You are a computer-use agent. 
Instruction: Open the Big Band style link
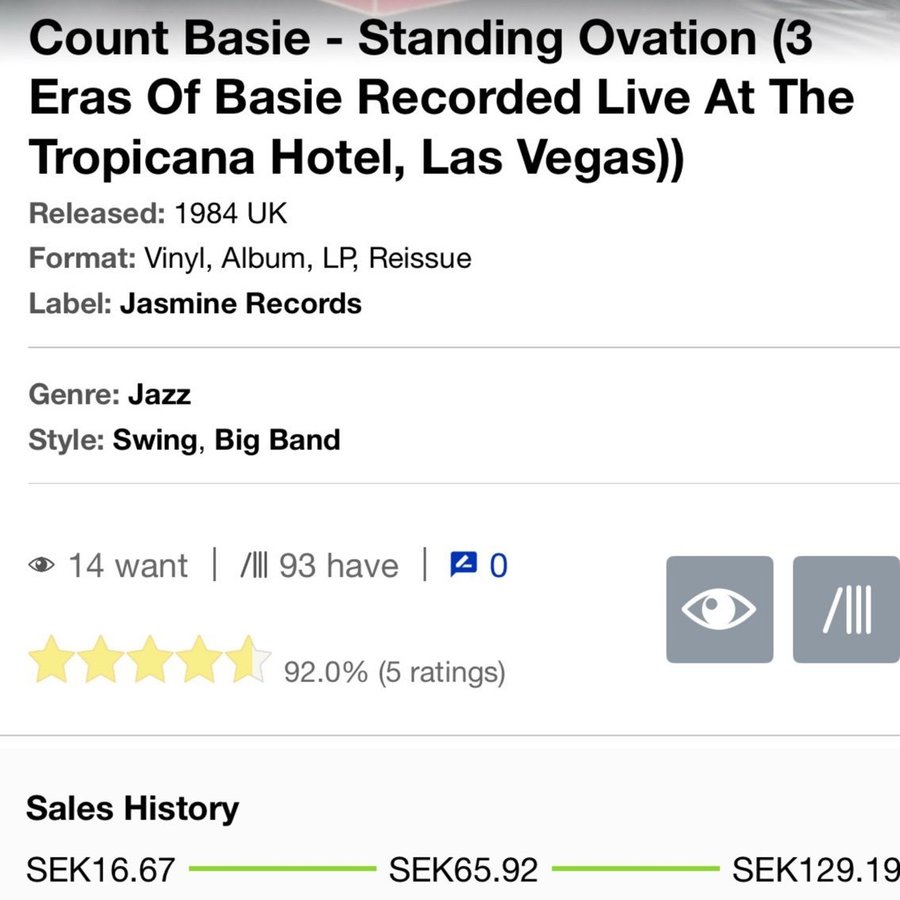point(277,440)
